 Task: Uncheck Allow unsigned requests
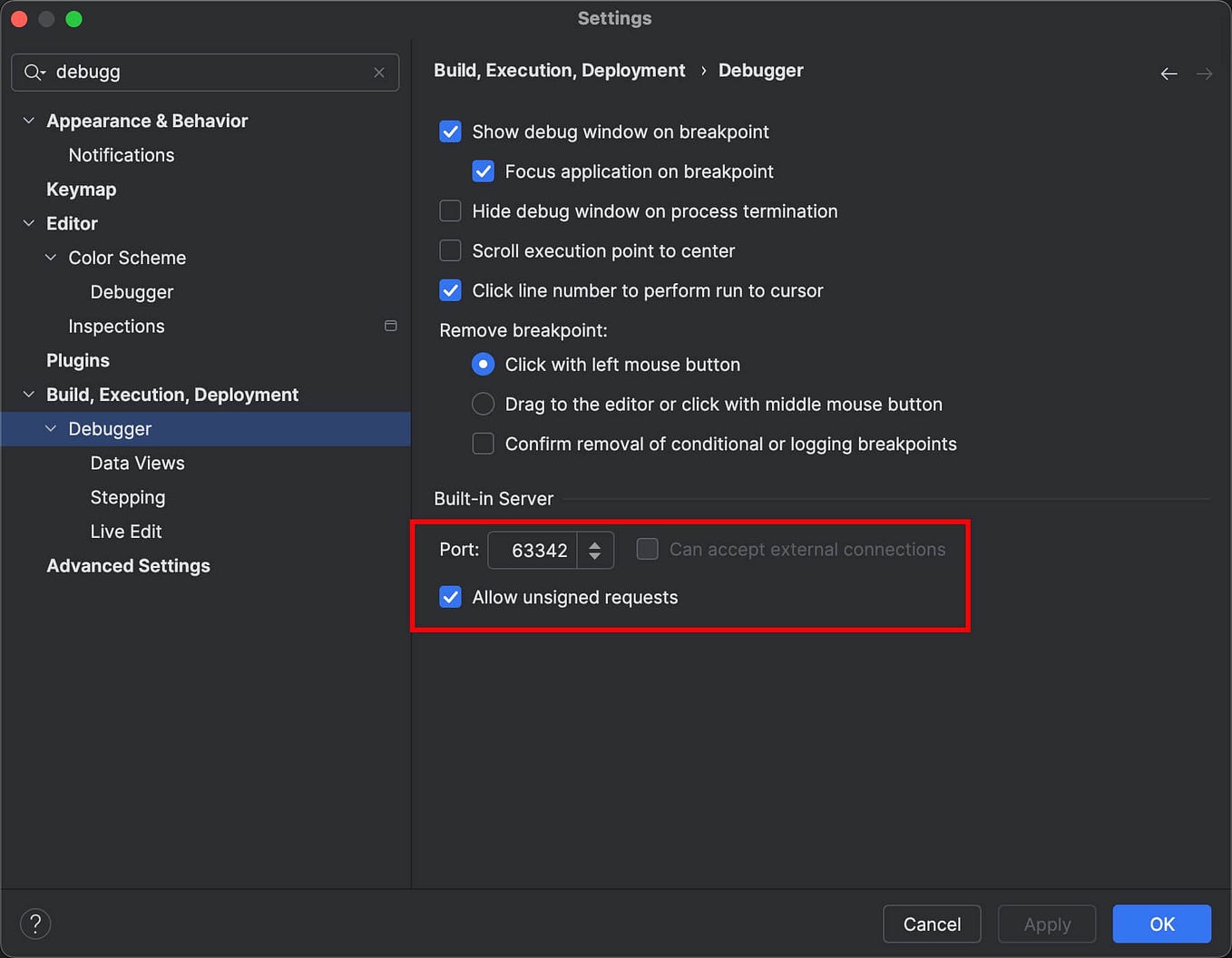[450, 597]
